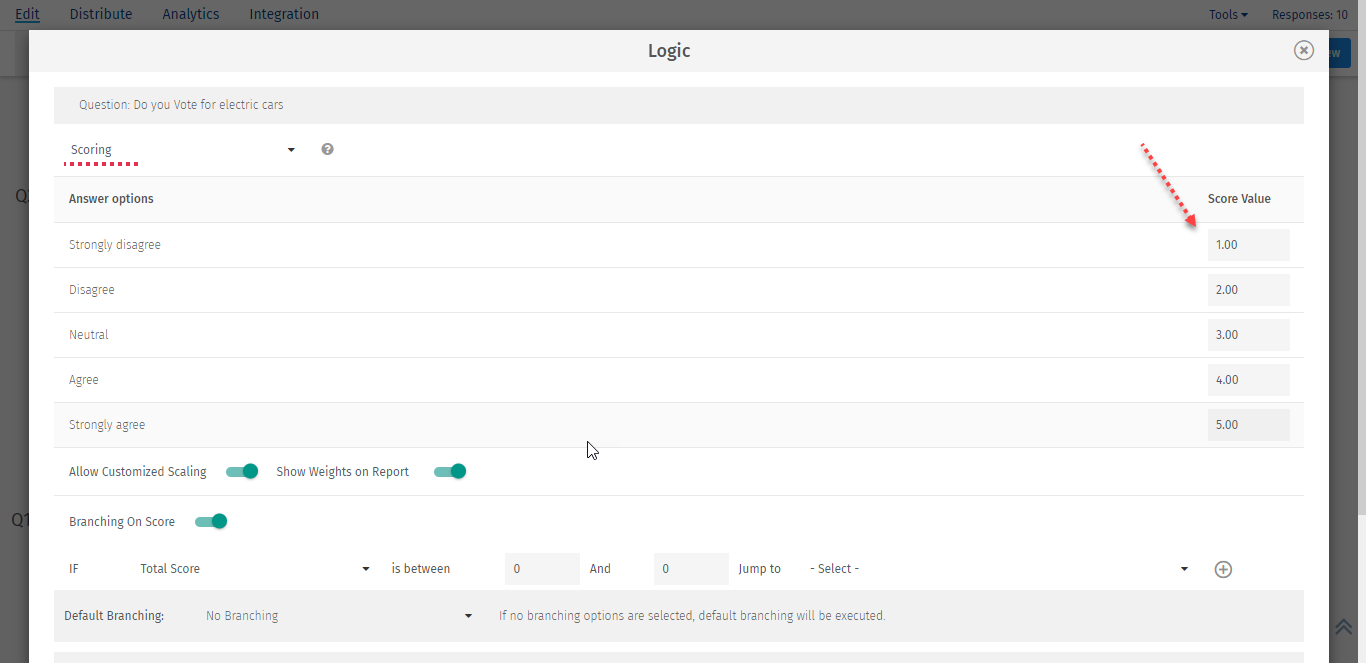
Task: Turn off Show Weights on Report
Action: pyautogui.click(x=450, y=470)
